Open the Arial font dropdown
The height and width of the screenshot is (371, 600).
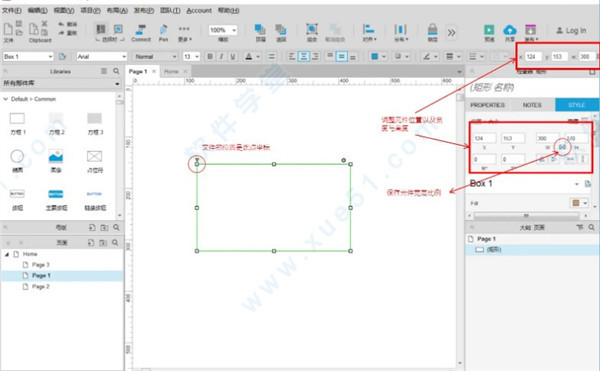tap(101, 57)
